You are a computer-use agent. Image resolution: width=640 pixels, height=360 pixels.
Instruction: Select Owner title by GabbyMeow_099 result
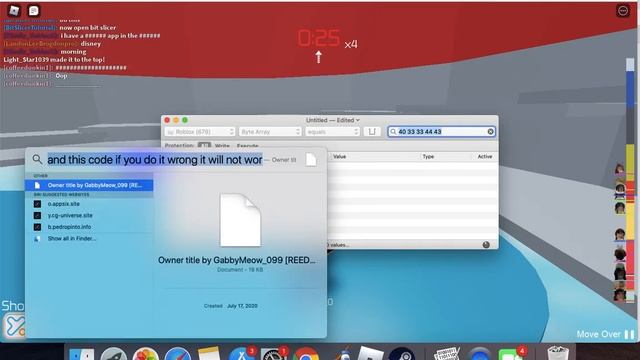(89, 185)
